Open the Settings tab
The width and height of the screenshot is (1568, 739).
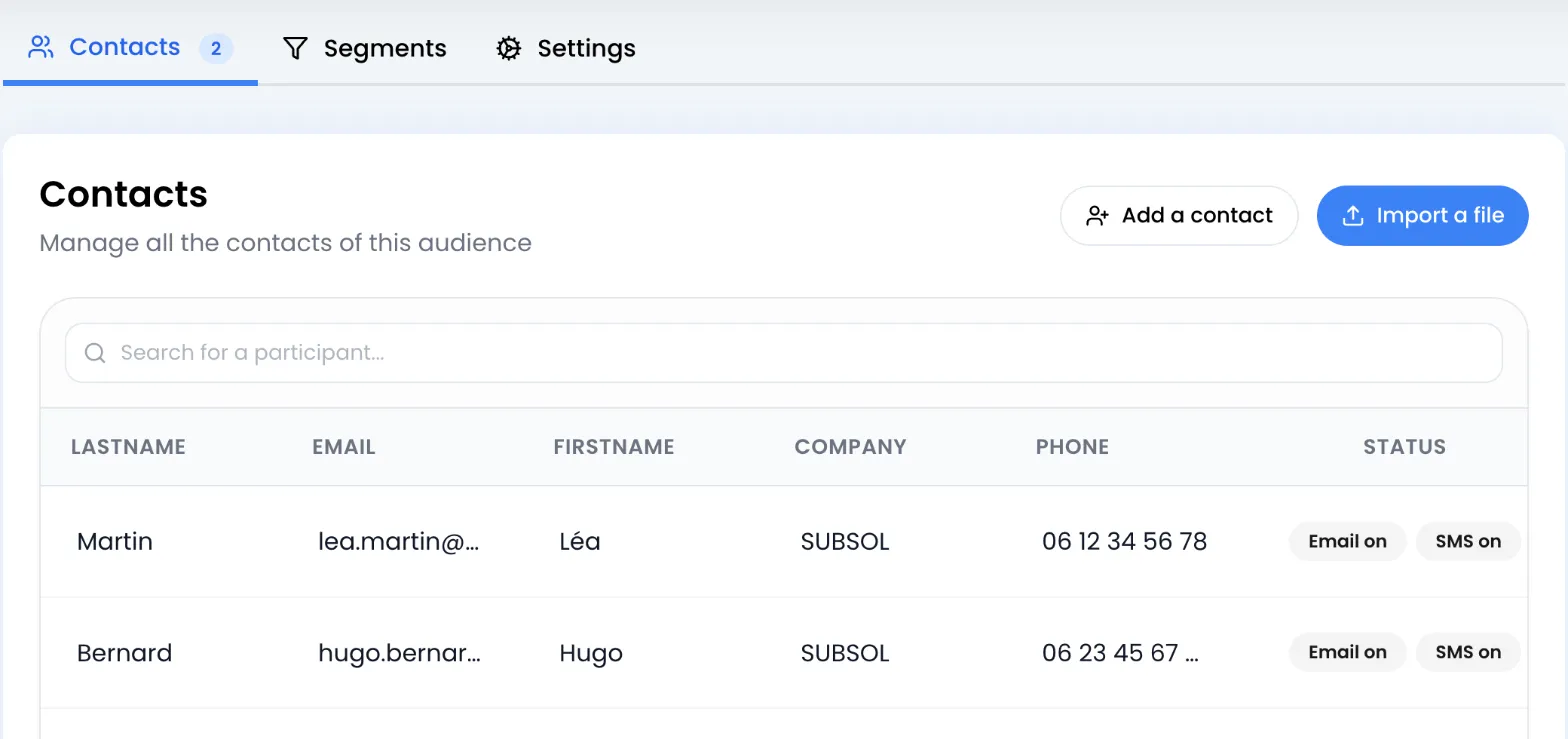pyautogui.click(x=566, y=48)
